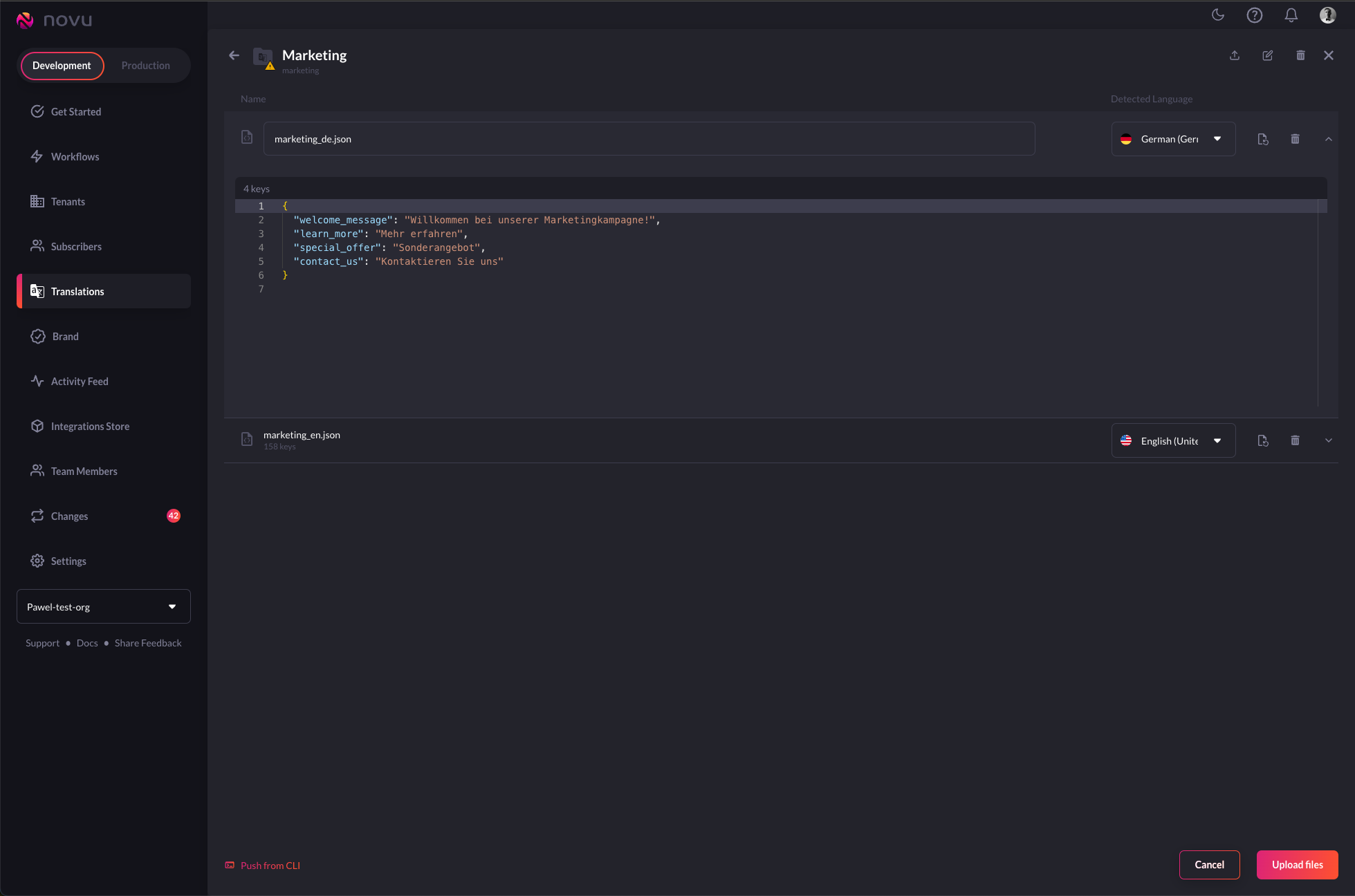The width and height of the screenshot is (1355, 896).
Task: Switch to Production environment
Action: click(145, 66)
